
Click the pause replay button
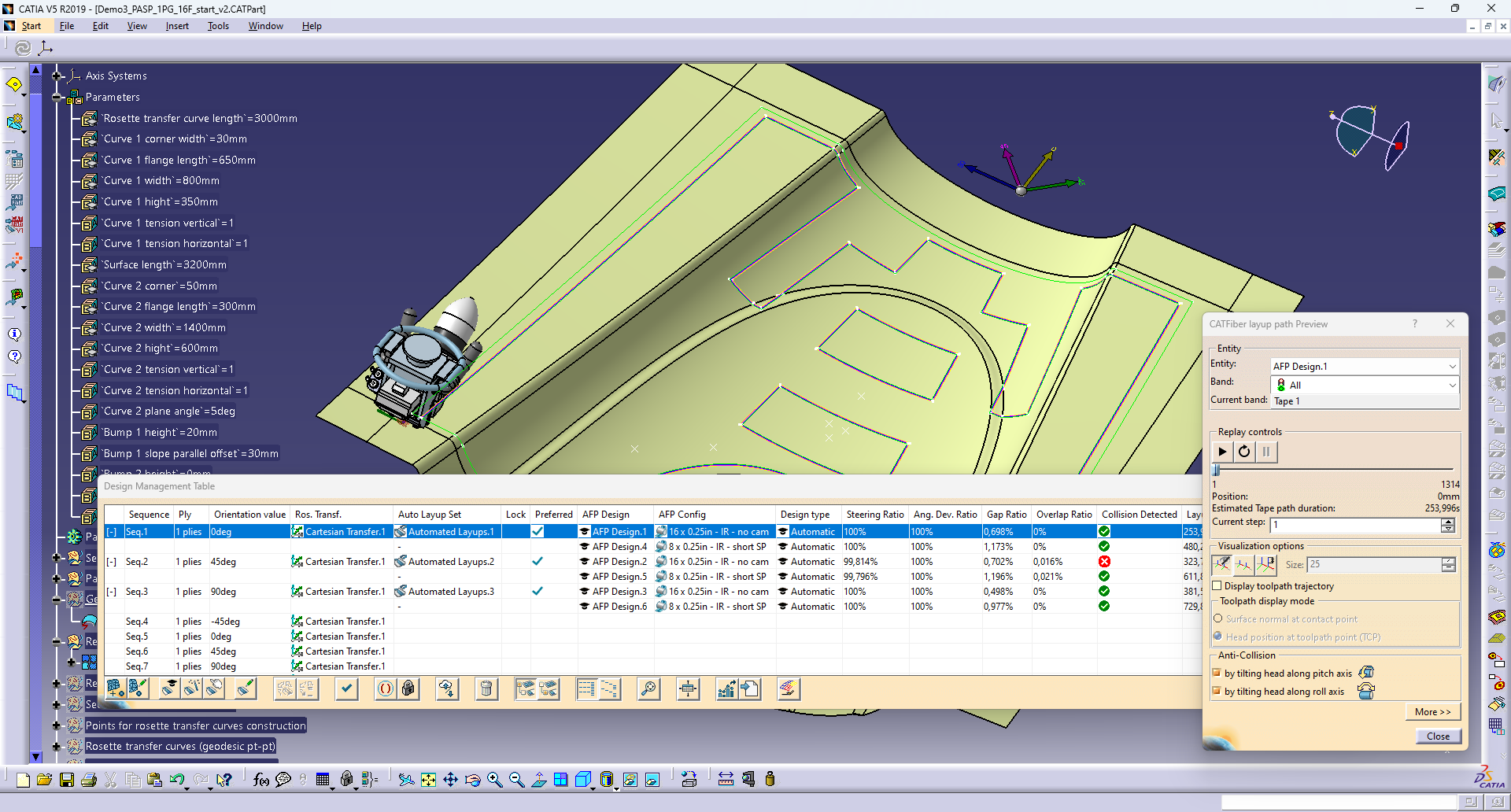tap(1266, 452)
